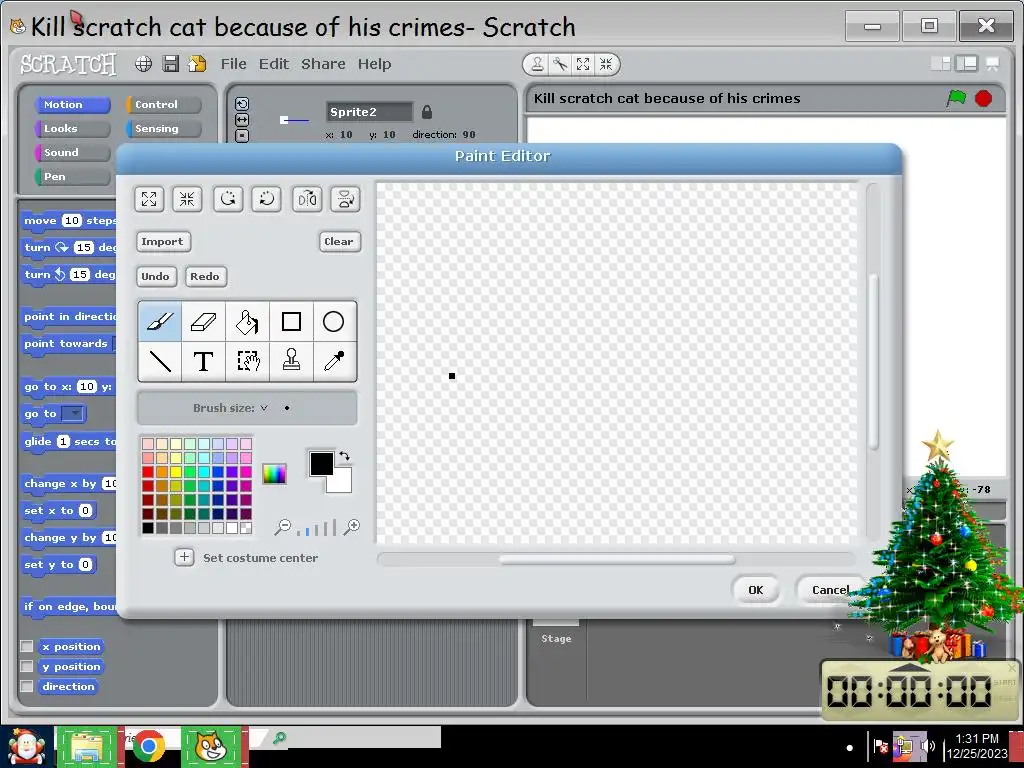Select the Selection hand tool
Screen dimensions: 1024x768
247,360
